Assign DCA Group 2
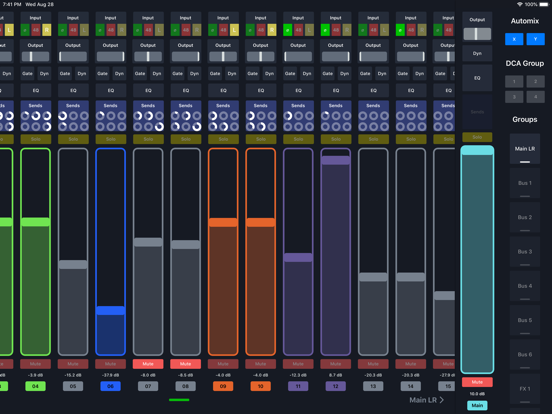This screenshot has width=552, height=414. (x=535, y=82)
